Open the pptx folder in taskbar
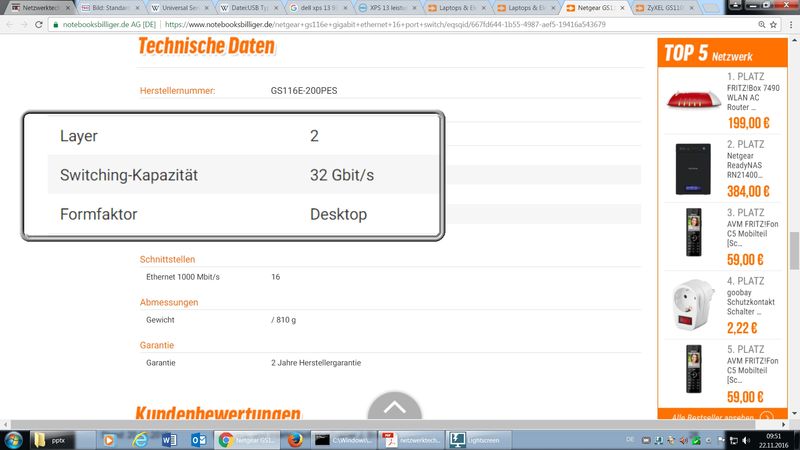This screenshot has height=450, width=800. pyautogui.click(x=53, y=440)
